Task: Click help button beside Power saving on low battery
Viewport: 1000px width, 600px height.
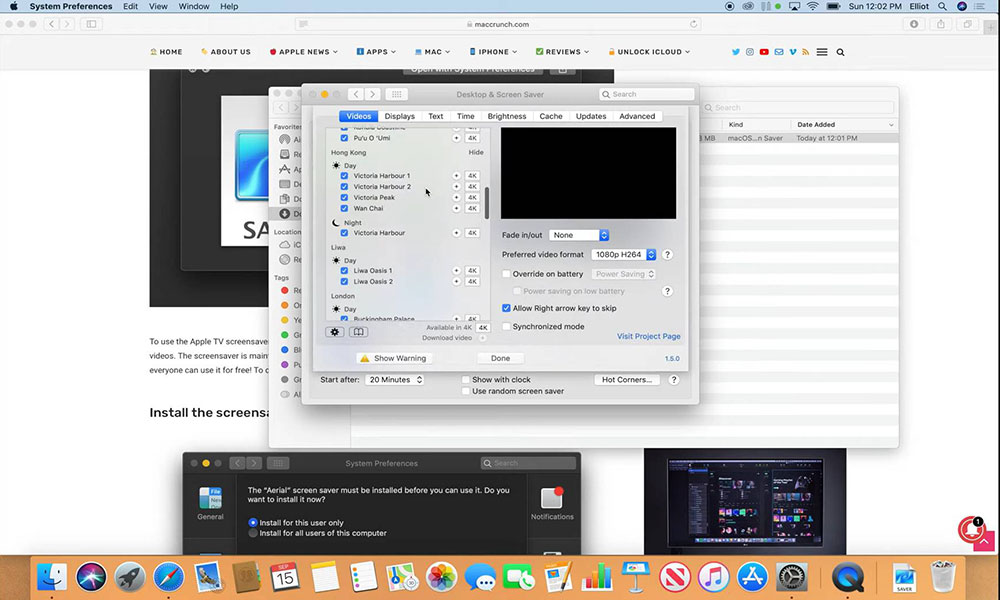Action: pyautogui.click(x=667, y=291)
